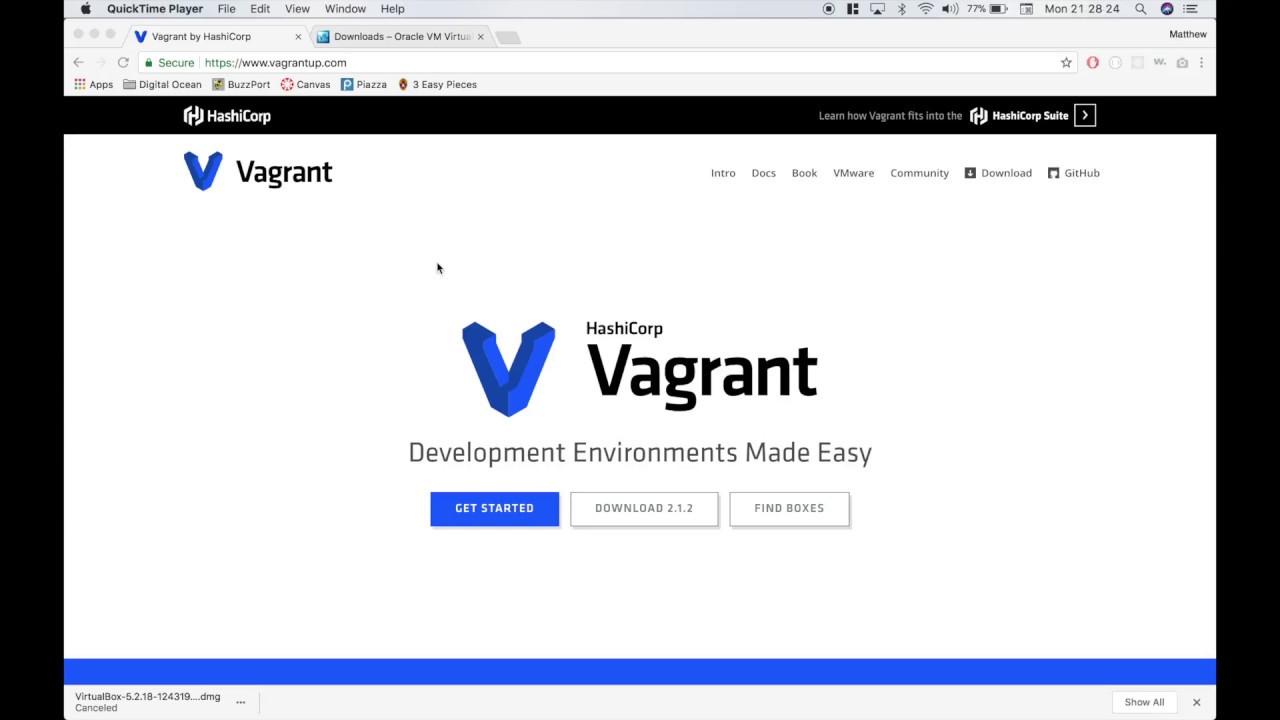Click the battery status icon
This screenshot has width=1280, height=720.
[998, 9]
